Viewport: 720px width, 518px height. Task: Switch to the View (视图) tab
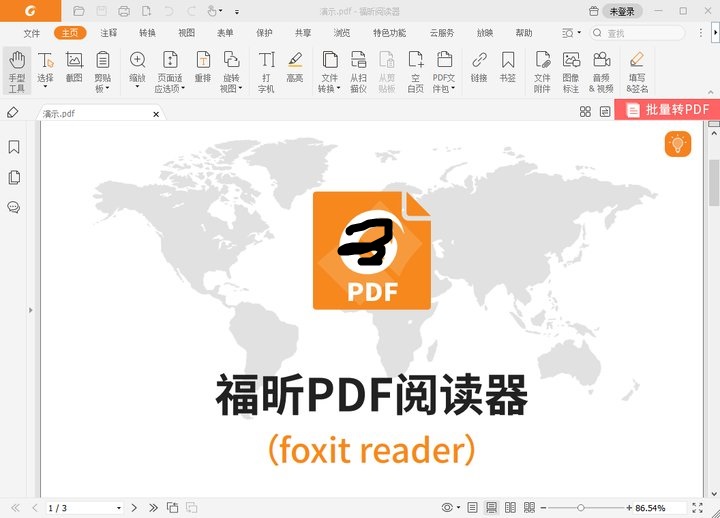point(186,33)
